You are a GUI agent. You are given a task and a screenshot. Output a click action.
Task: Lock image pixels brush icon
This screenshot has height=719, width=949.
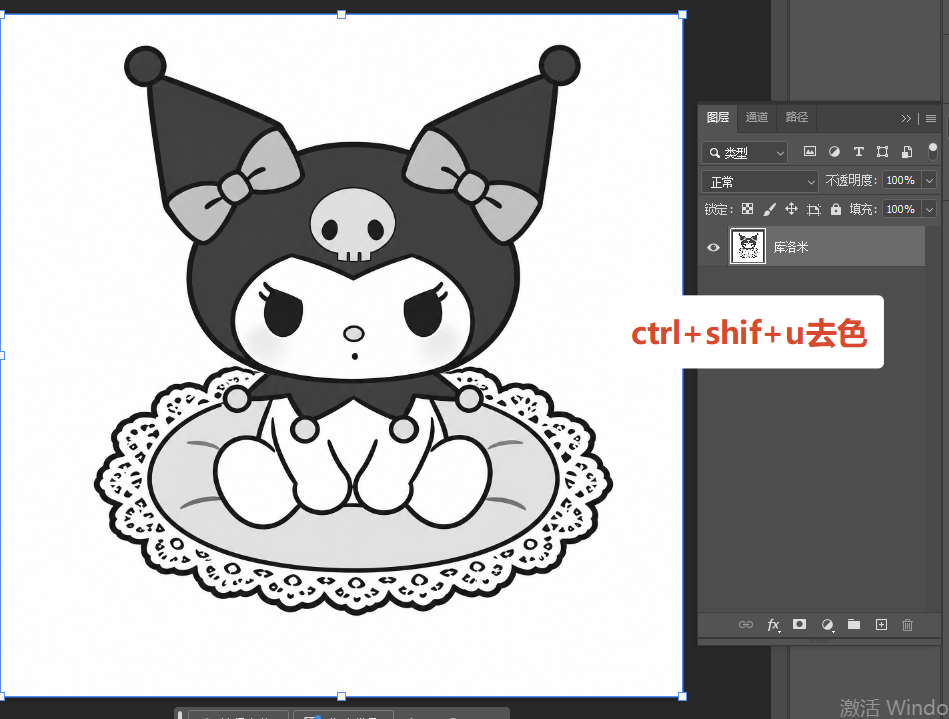769,209
